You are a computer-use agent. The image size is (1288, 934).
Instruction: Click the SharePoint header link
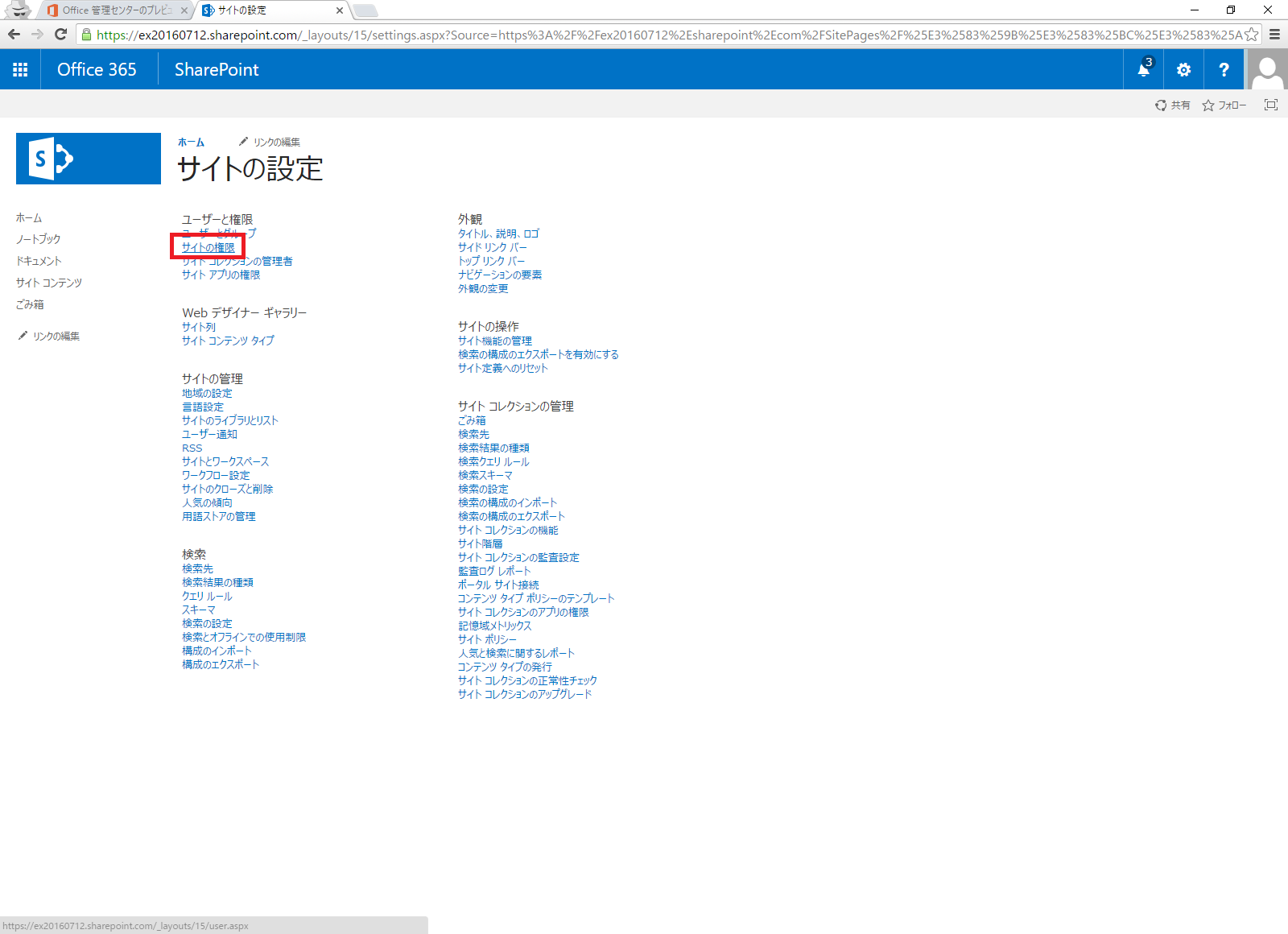coord(217,69)
